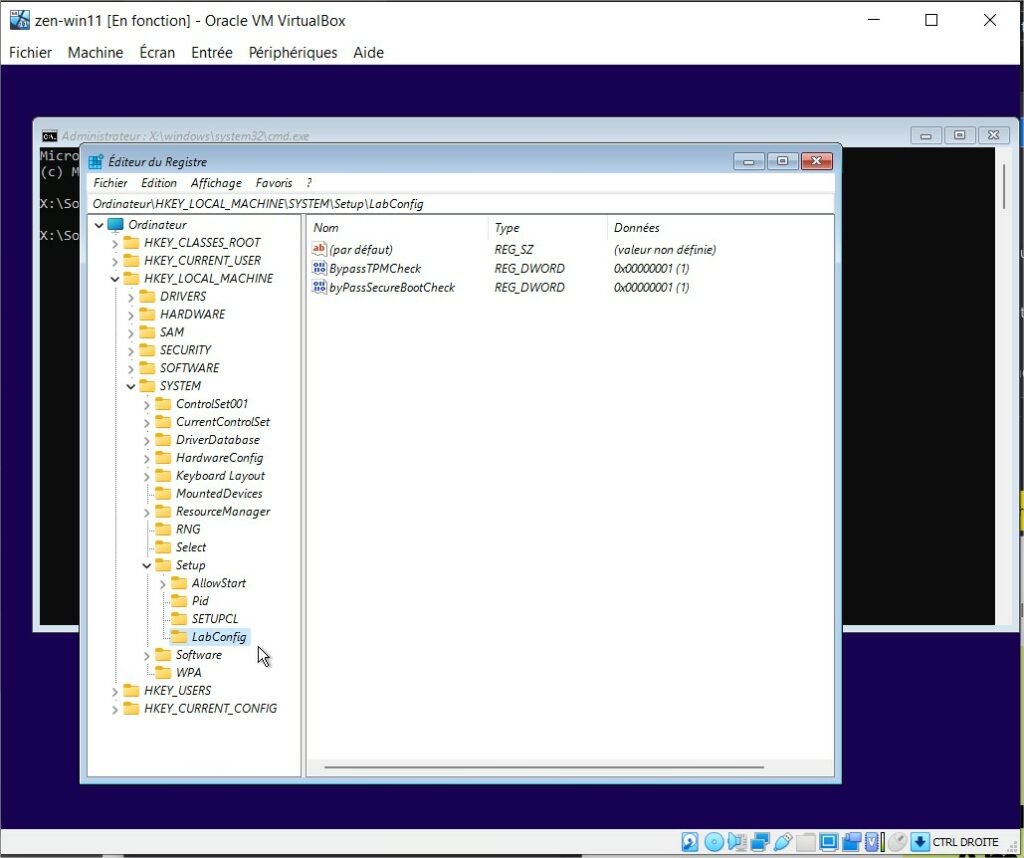This screenshot has width=1024, height=858.
Task: Expand the CurrentControlSet key
Action: tap(147, 422)
